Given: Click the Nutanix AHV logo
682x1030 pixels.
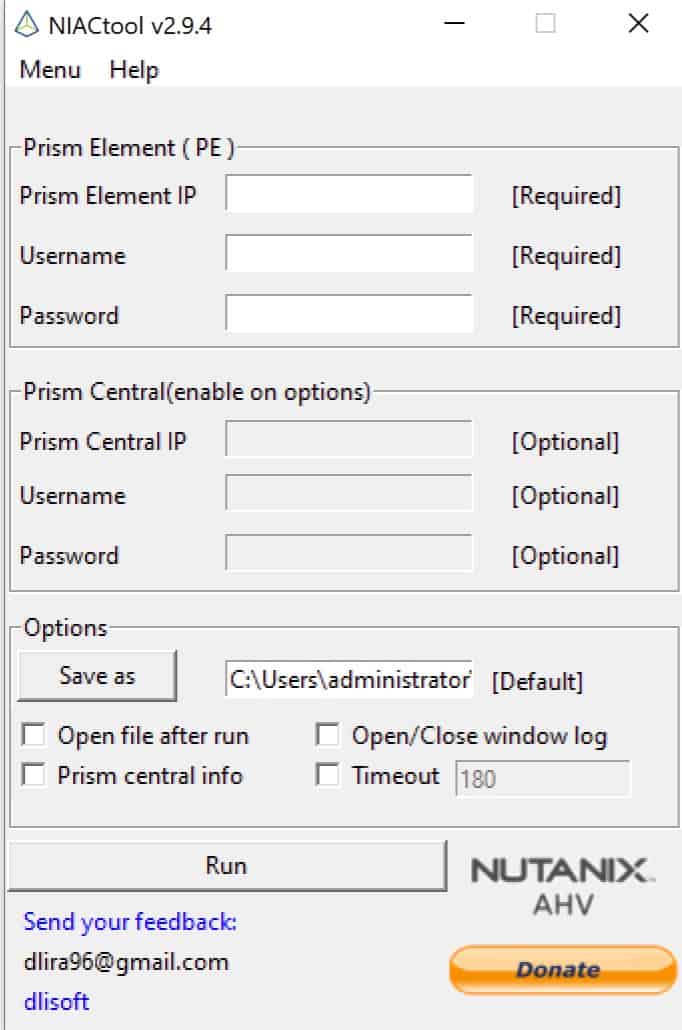Looking at the screenshot, I should coord(562,886).
